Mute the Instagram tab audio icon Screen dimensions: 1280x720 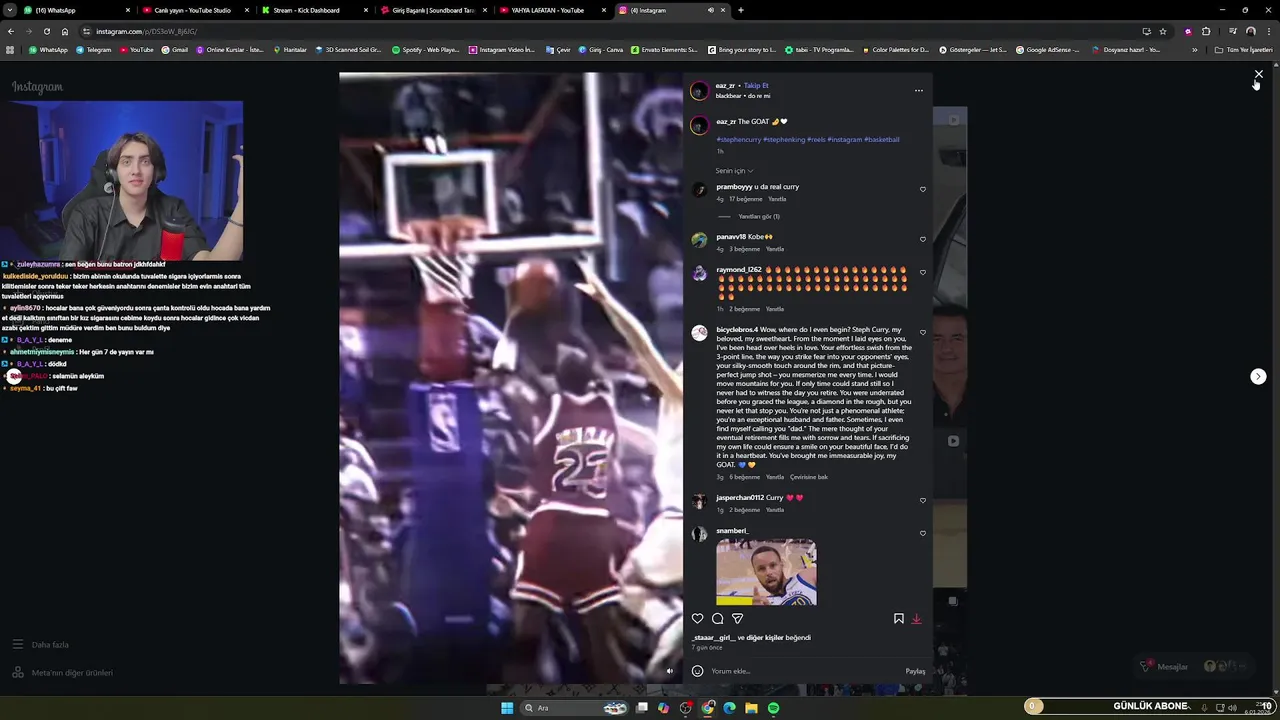tap(711, 10)
